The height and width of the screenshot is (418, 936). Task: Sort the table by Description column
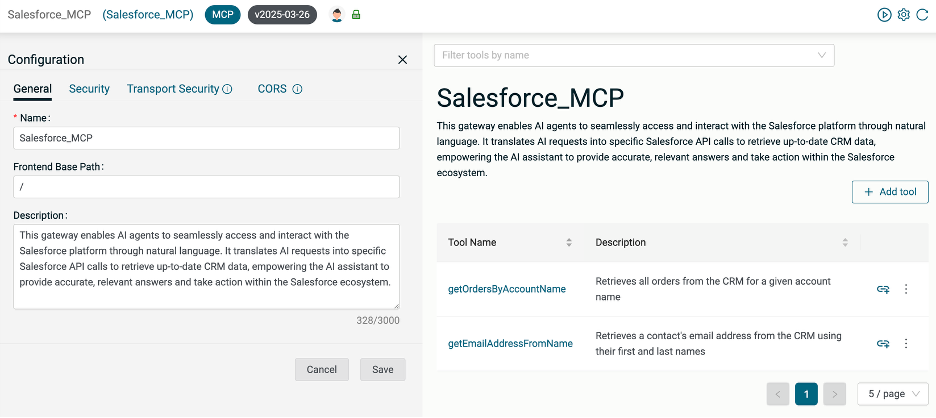[845, 242]
